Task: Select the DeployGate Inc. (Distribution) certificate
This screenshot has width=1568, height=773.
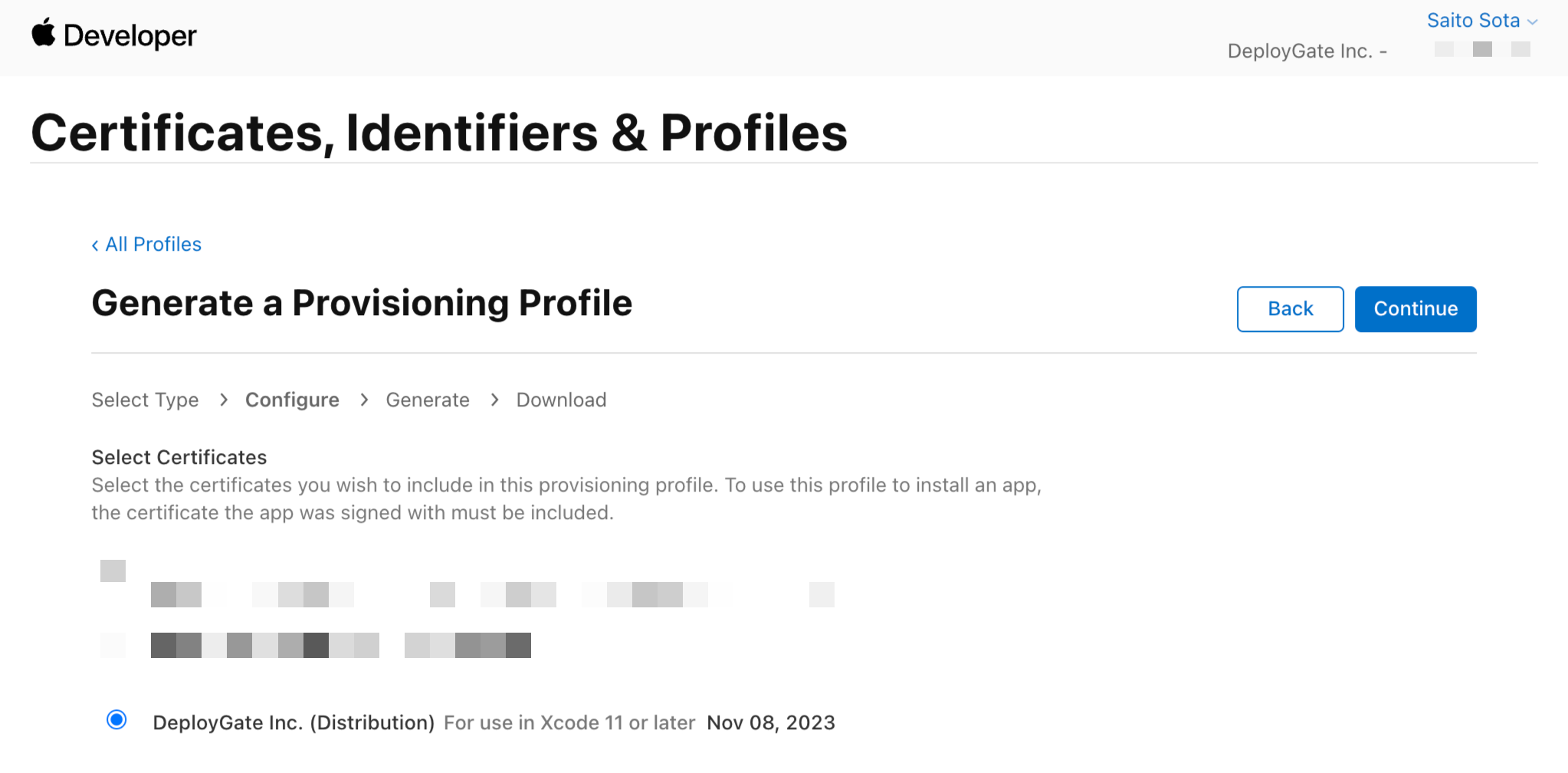Action: click(x=116, y=721)
